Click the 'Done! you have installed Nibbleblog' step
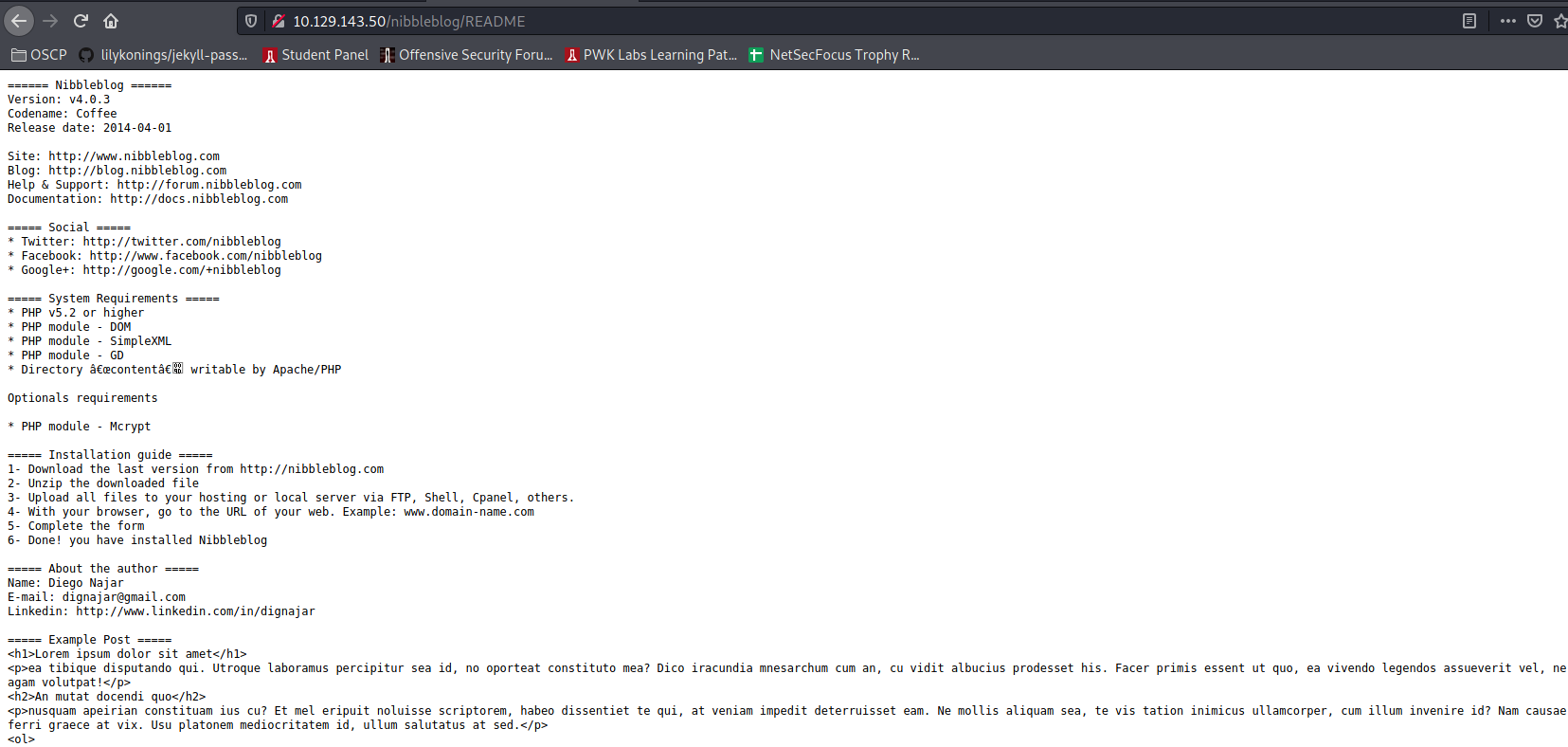Screen dimensions: 1568x747 pyautogui.click(x=137, y=540)
